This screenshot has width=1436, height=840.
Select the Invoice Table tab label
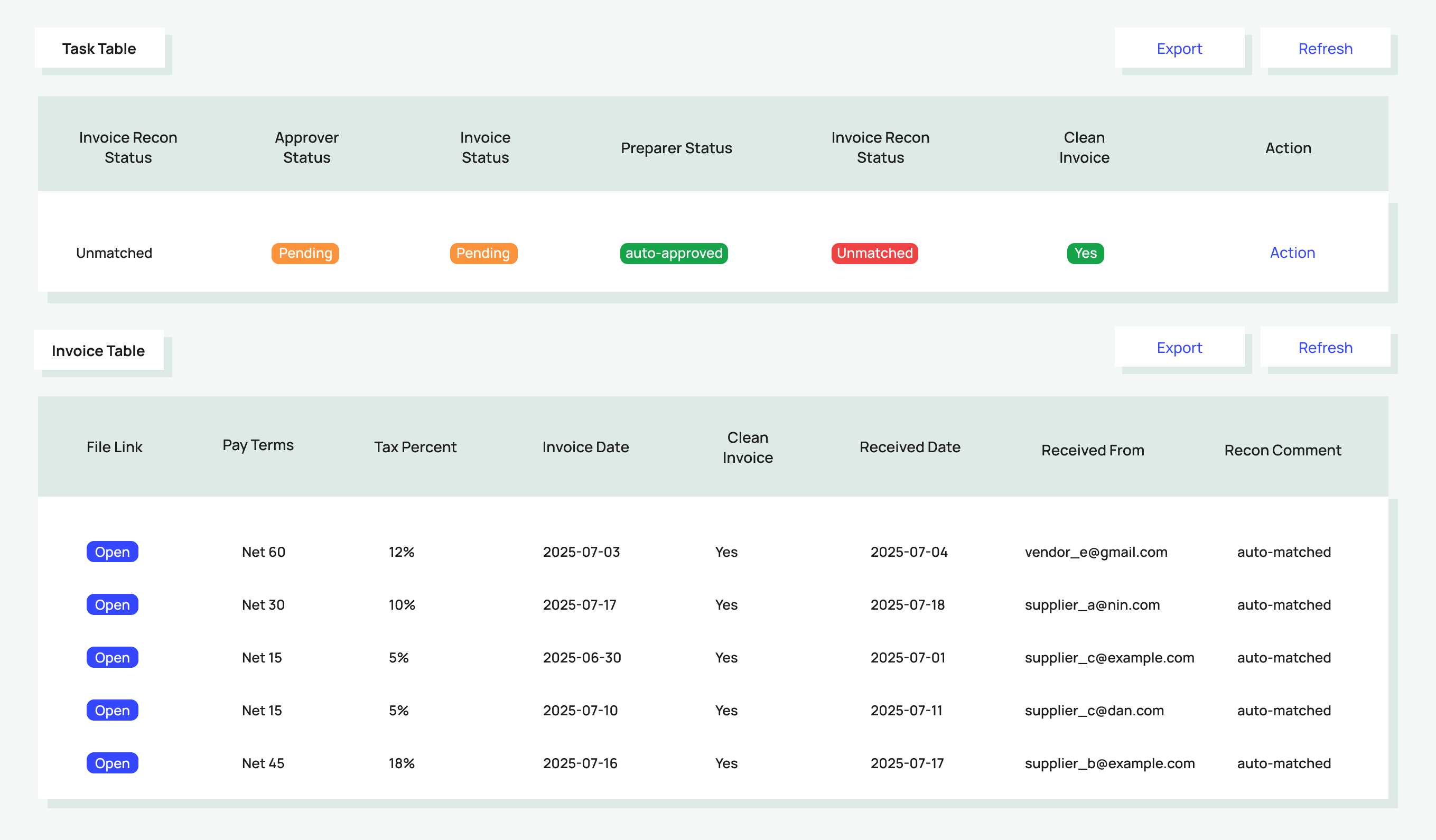[98, 350]
